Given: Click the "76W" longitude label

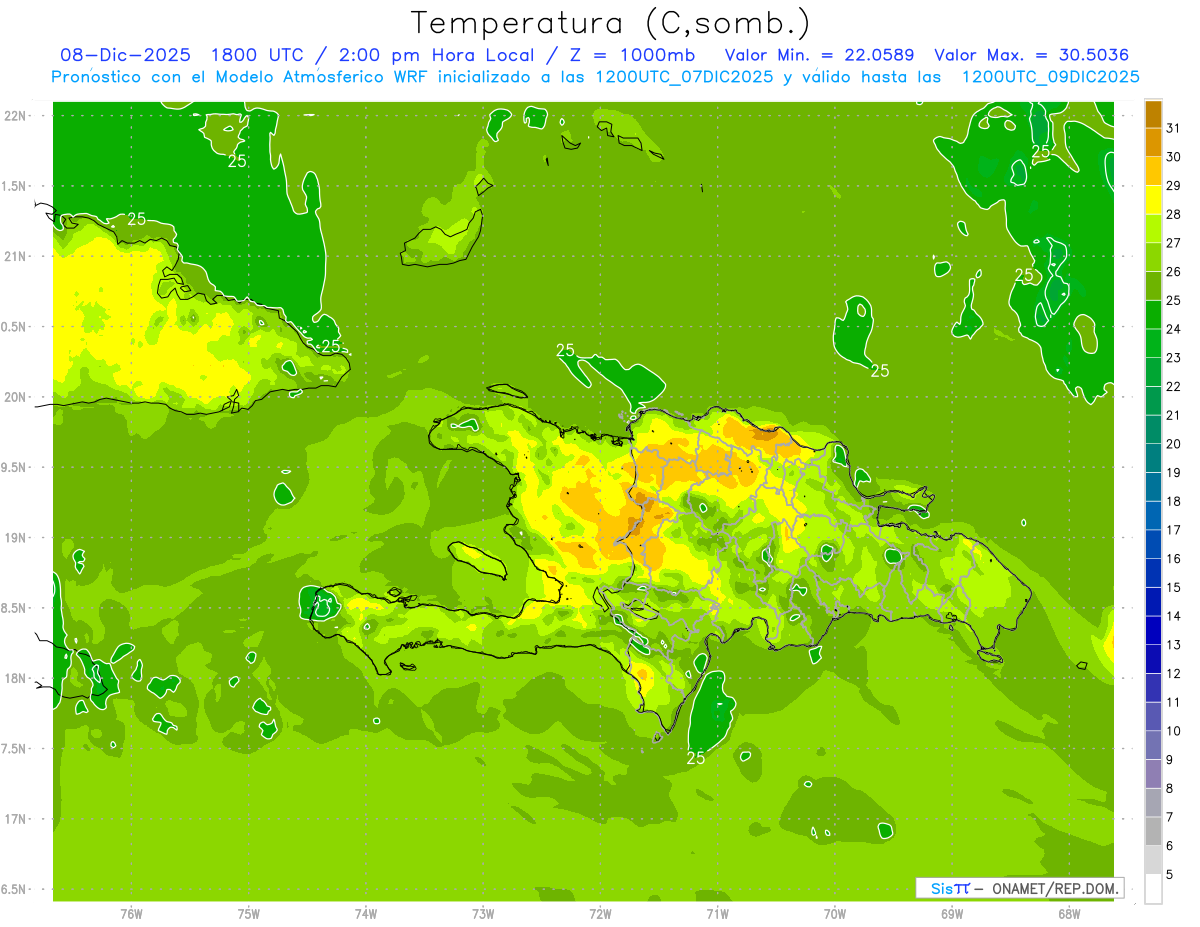Looking at the screenshot, I should [x=131, y=915].
